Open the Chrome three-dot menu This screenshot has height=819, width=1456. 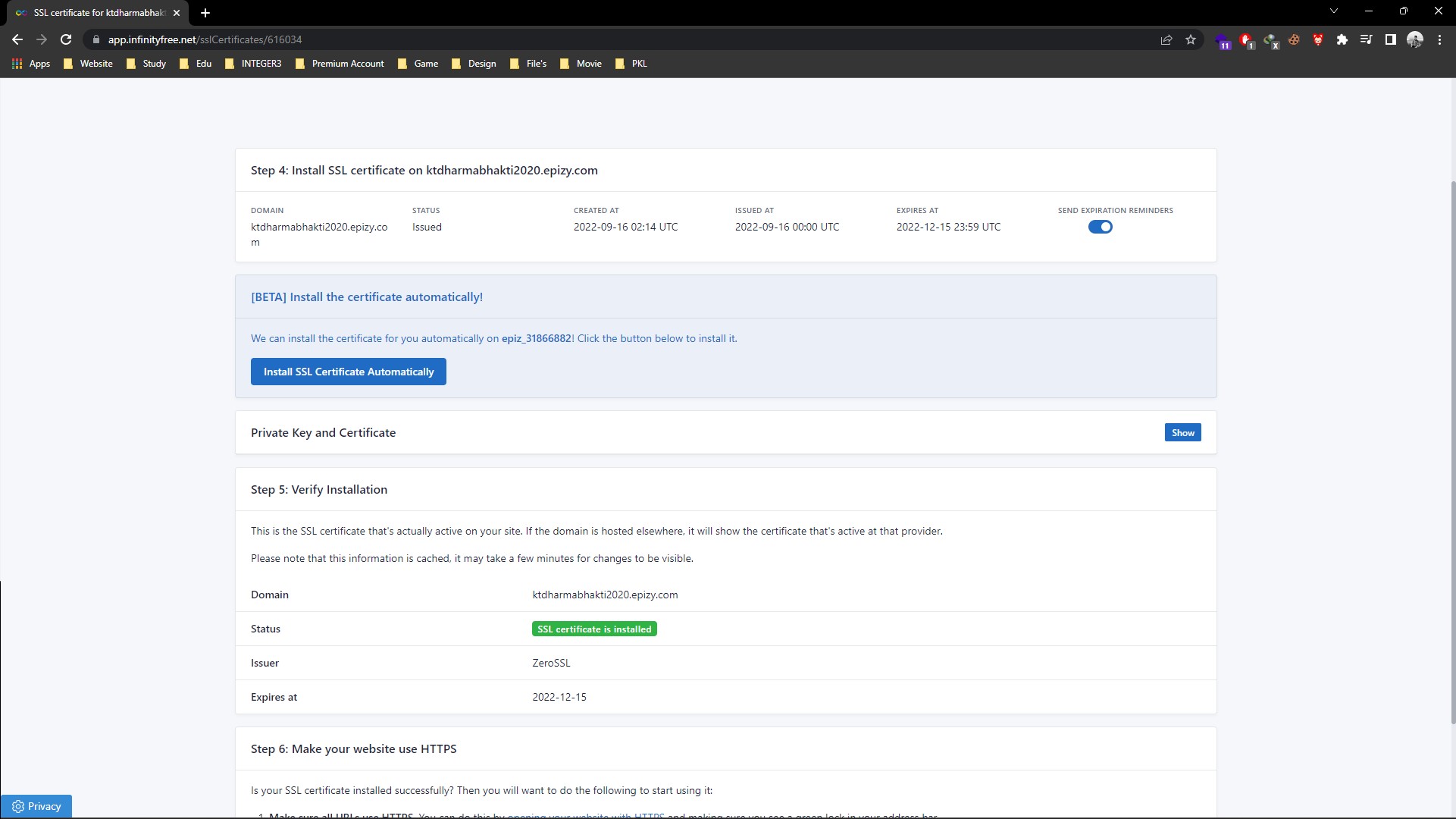(1439, 39)
